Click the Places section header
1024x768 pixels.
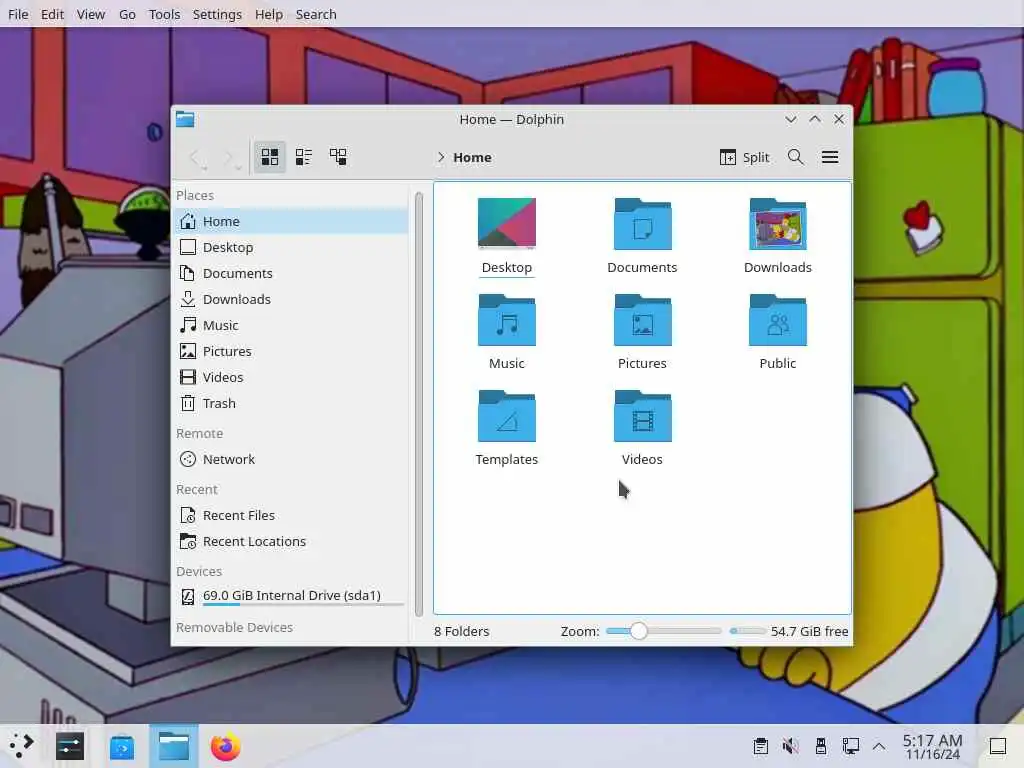point(195,195)
